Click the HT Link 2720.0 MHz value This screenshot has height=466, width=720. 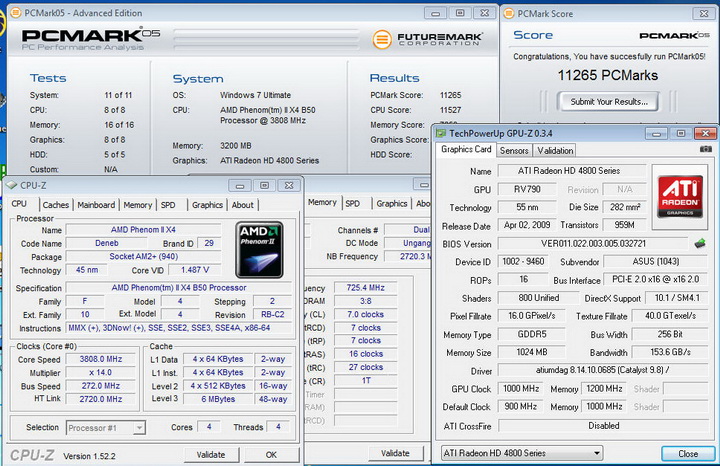(x=101, y=399)
